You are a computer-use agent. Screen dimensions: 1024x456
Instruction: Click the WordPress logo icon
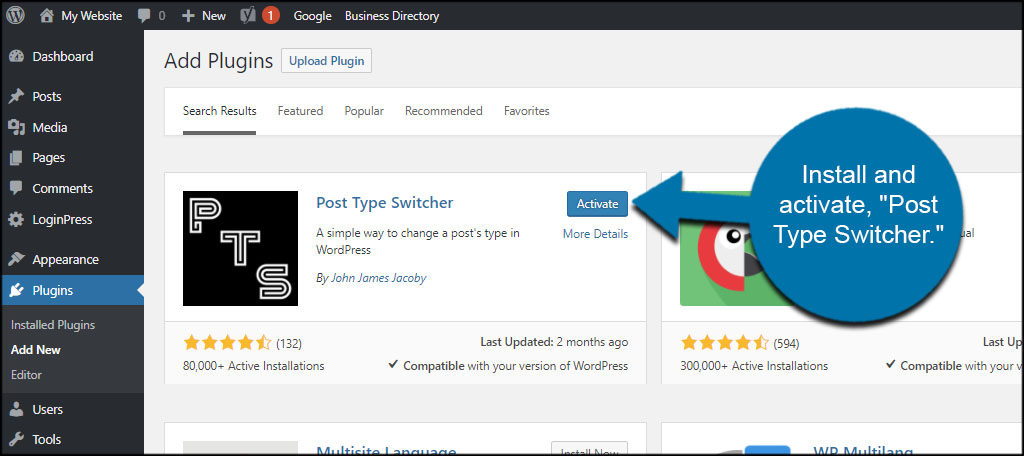point(16,16)
